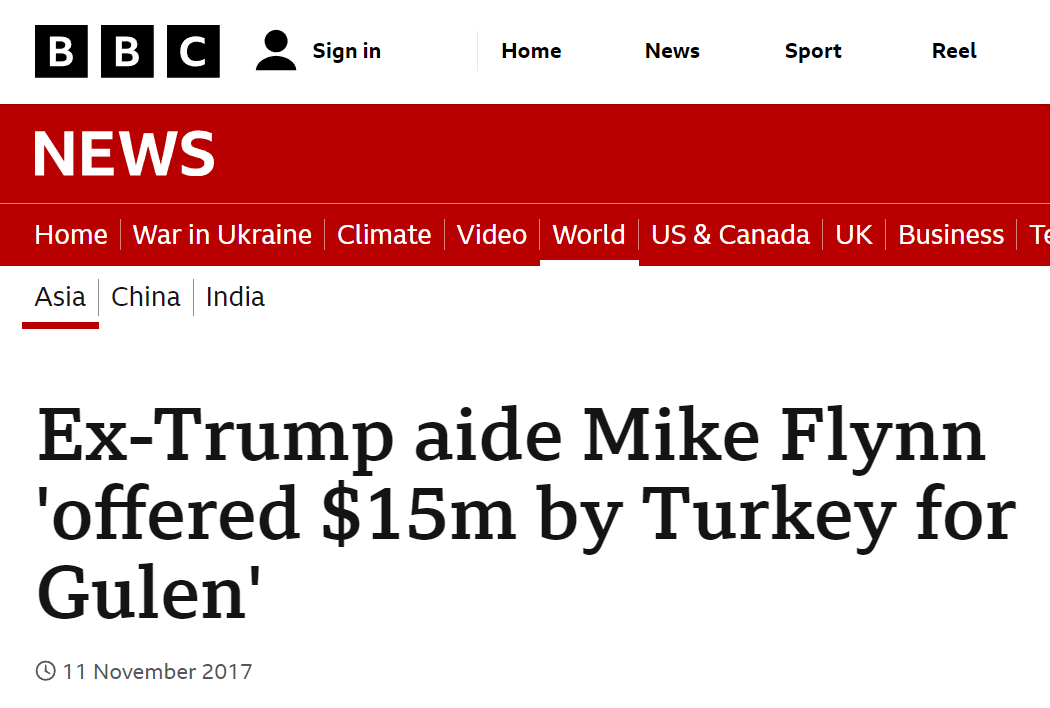
Task: Click the user account silhouette icon
Action: (x=275, y=51)
